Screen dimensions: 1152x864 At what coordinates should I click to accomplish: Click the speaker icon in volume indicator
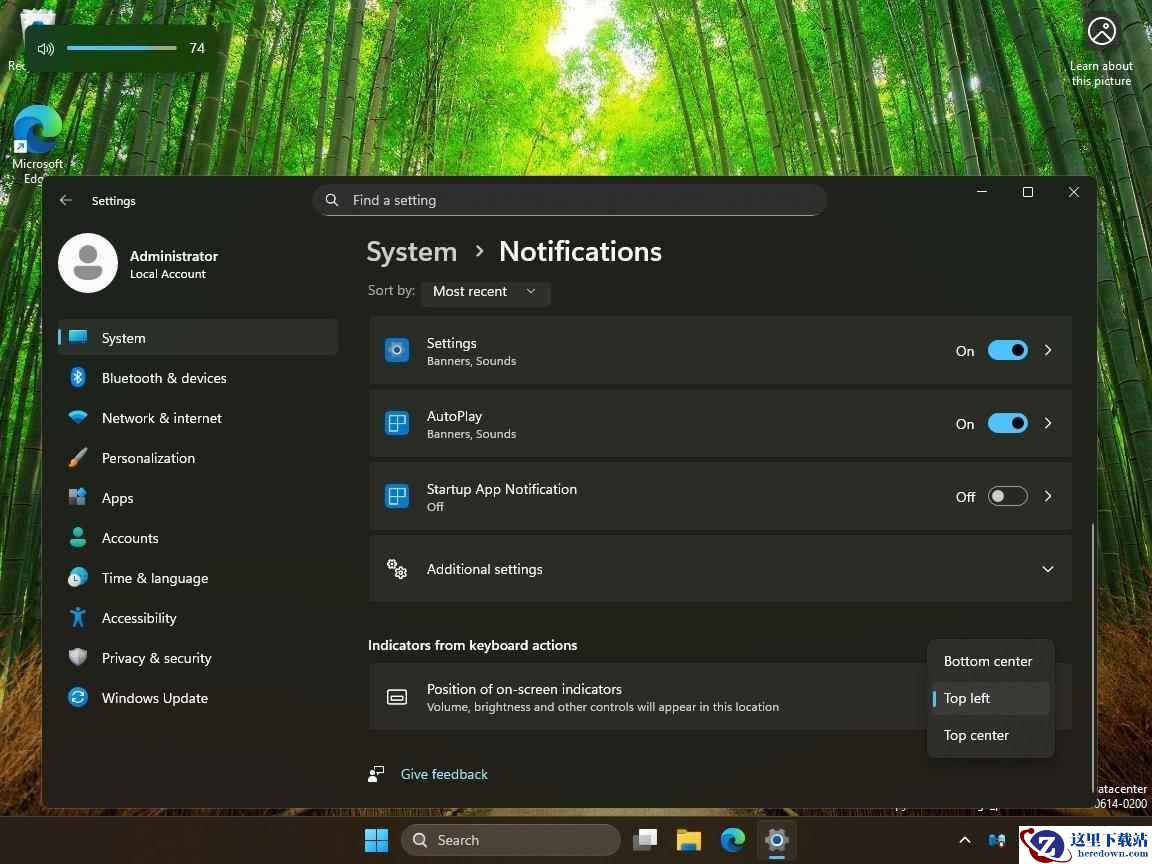point(46,48)
